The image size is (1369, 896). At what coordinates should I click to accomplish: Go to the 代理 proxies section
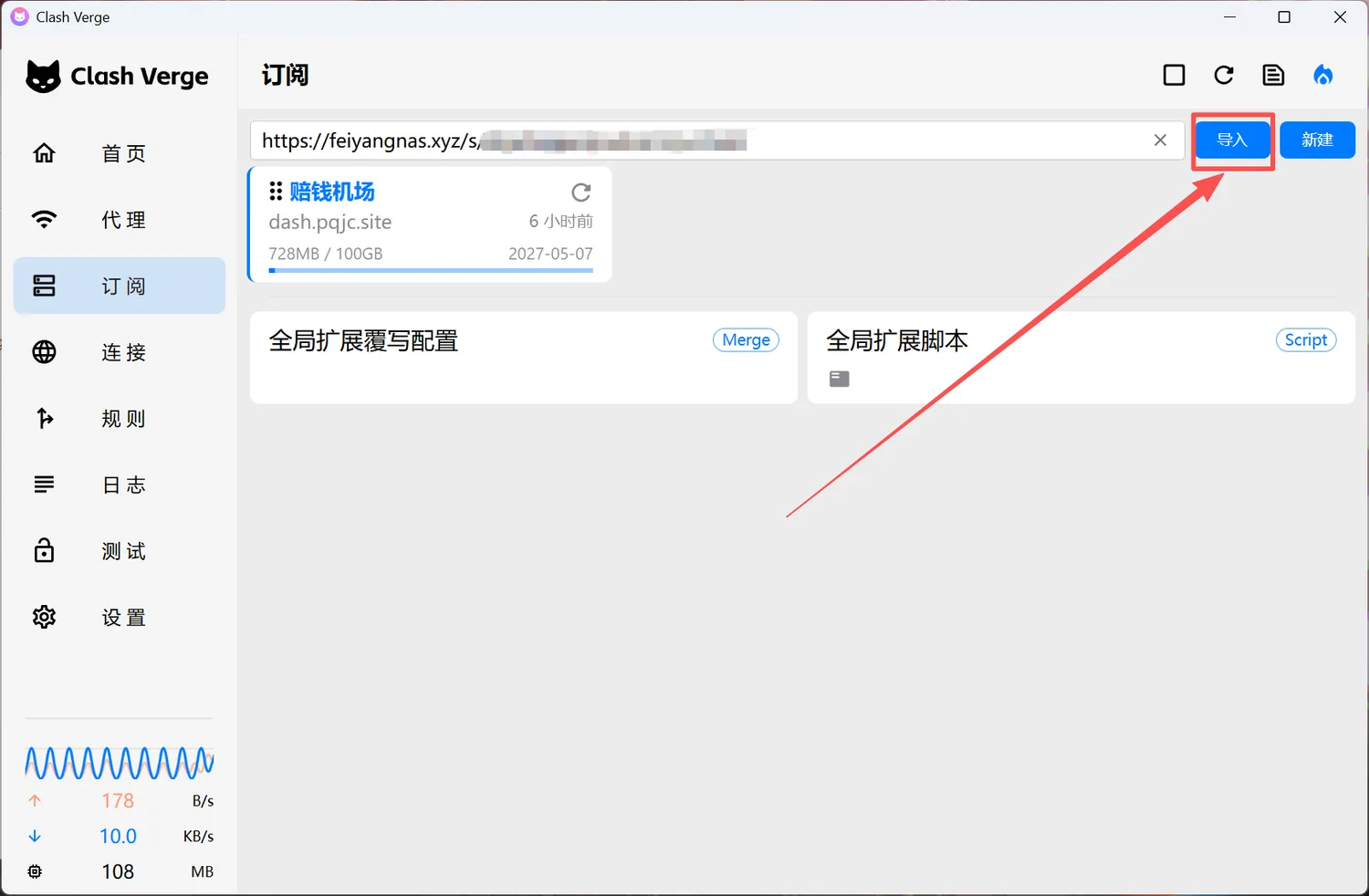[x=120, y=220]
